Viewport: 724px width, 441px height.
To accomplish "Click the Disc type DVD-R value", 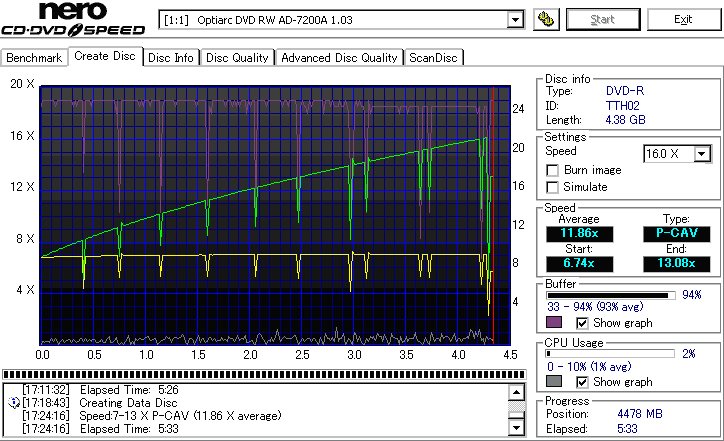I will [x=625, y=91].
